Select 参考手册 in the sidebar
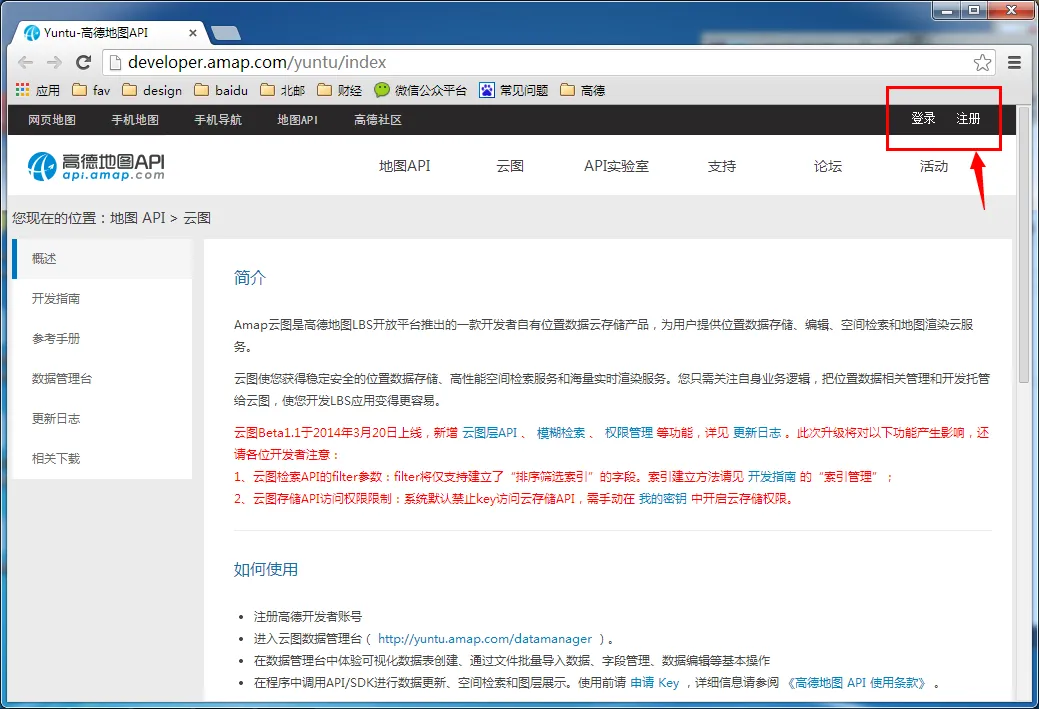This screenshot has height=709, width=1039. coord(102,339)
